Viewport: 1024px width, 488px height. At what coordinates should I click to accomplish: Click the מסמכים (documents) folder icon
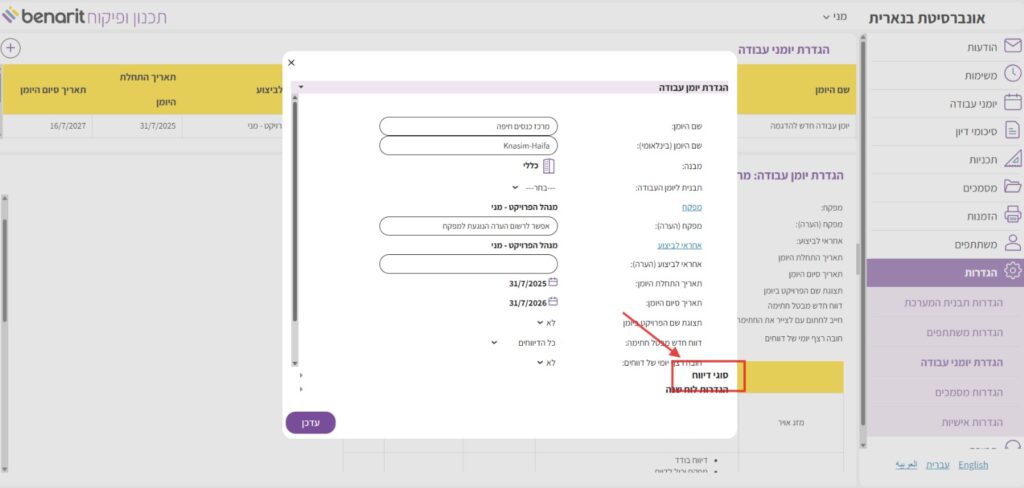coord(1012,186)
